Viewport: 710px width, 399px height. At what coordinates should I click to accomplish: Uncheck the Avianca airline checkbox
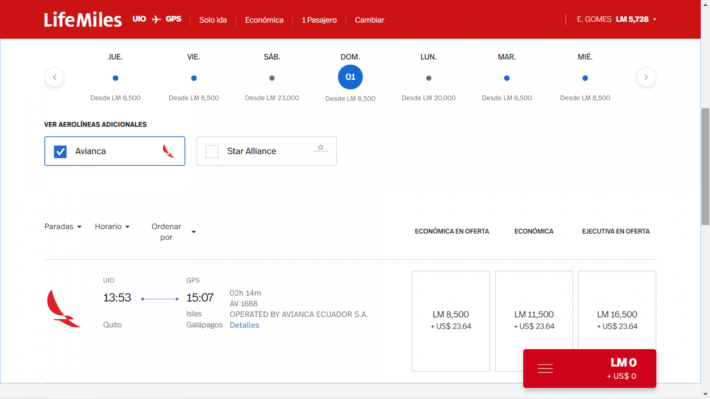[x=60, y=151]
